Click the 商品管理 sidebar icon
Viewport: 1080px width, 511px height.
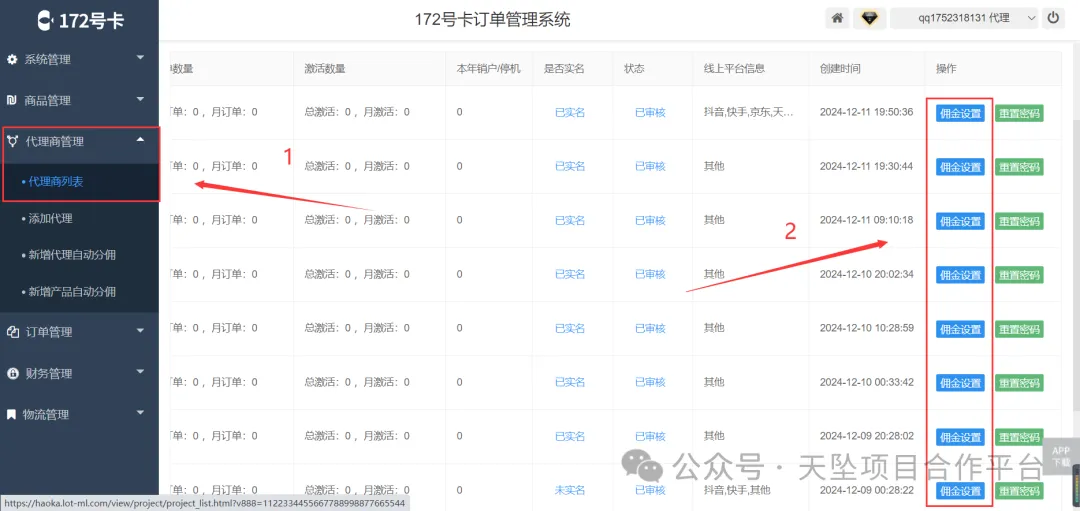12,101
